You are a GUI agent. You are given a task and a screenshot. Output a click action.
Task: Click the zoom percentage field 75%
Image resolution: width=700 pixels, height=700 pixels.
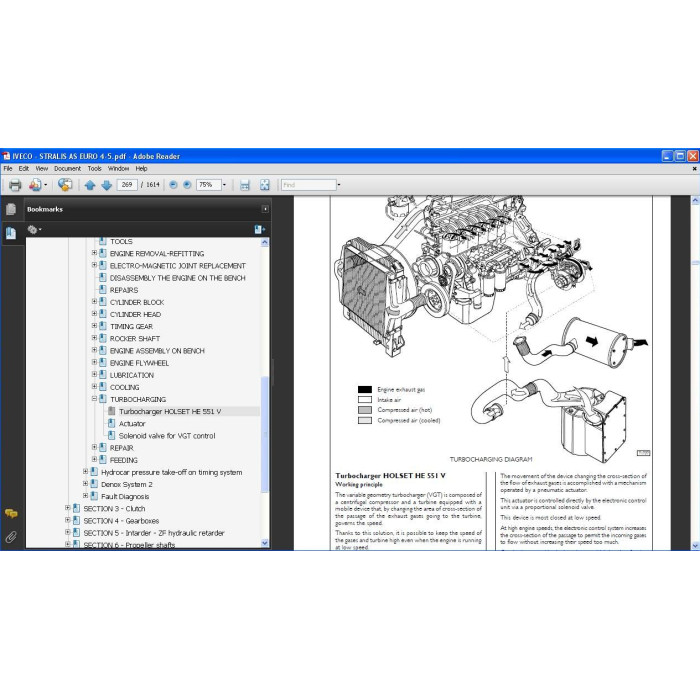(208, 185)
